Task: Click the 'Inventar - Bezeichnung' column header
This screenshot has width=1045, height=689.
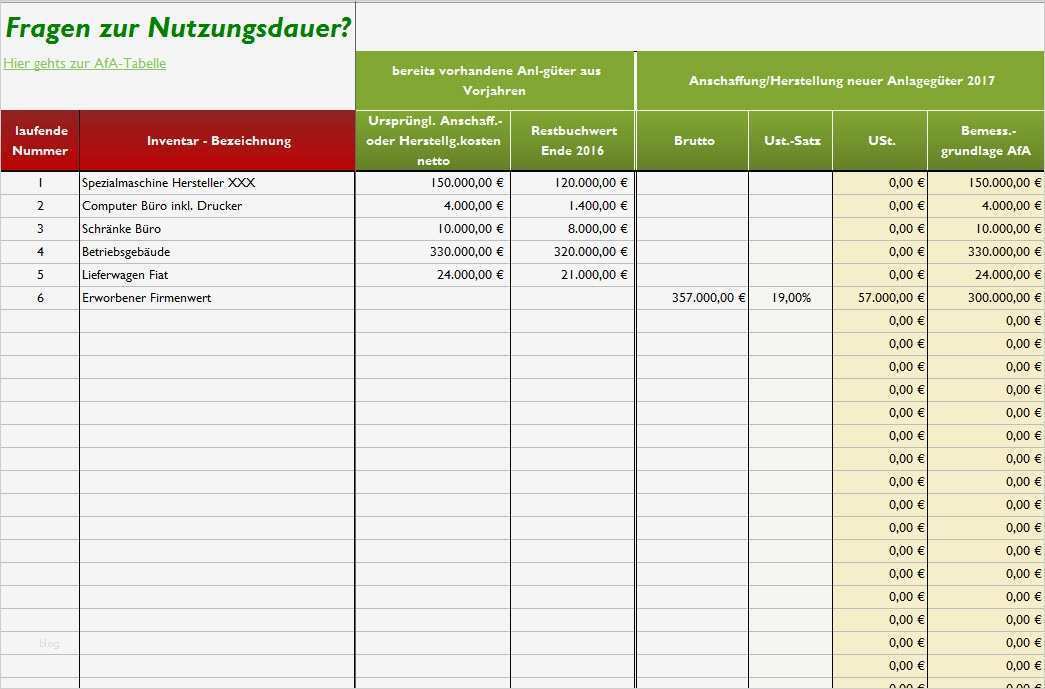Action: [217, 141]
